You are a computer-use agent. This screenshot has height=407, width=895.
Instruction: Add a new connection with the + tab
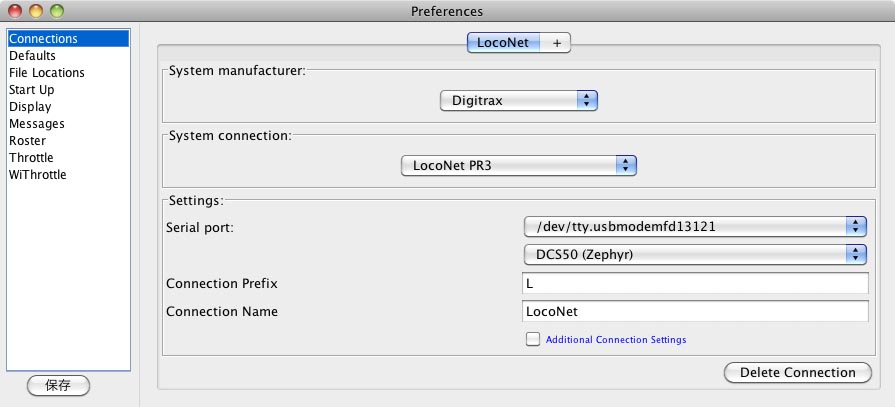point(556,43)
